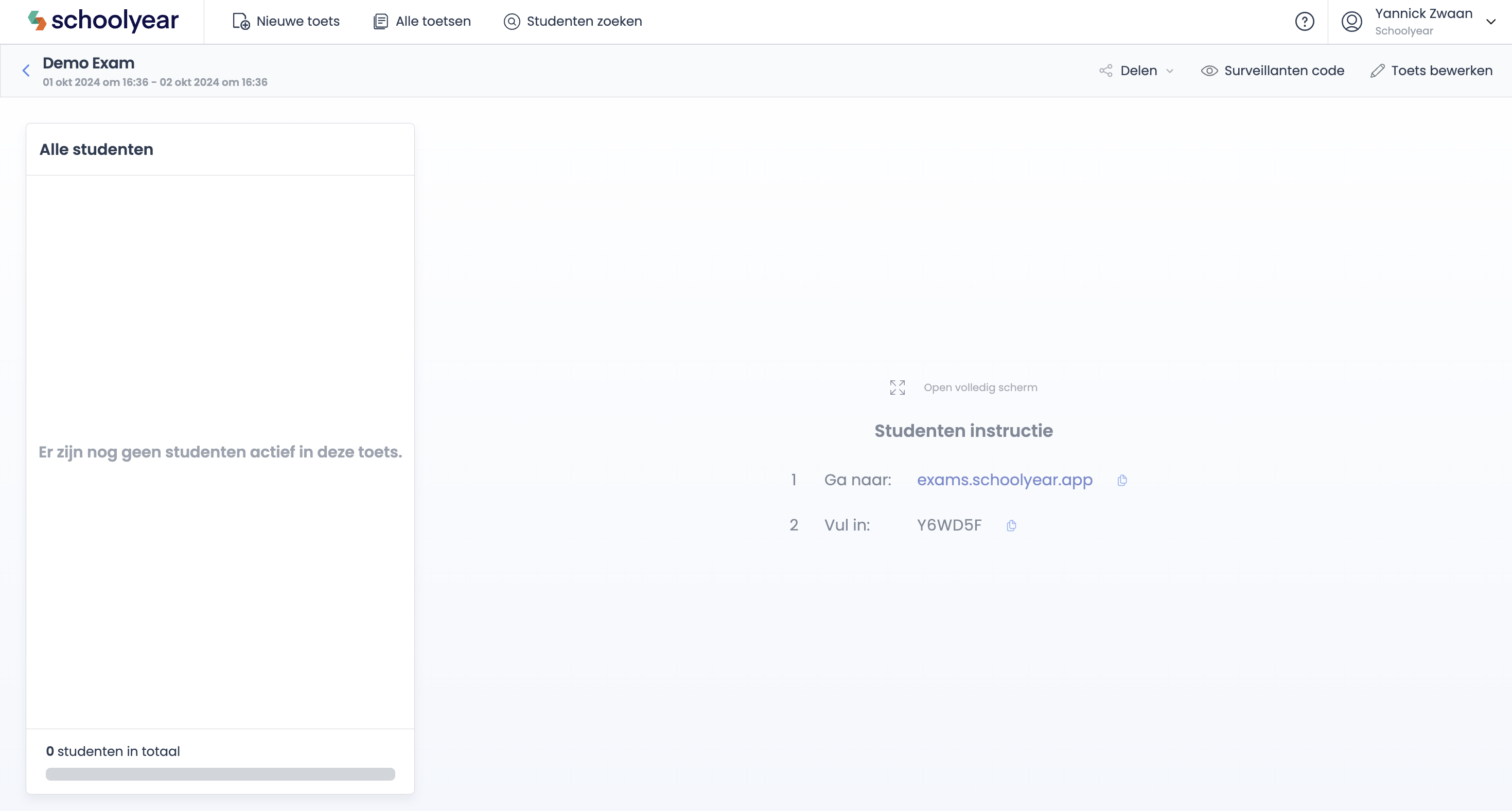Click the Nieuwe toets document-plus icon
Screen dimensions: 1512x811
(x=241, y=21)
